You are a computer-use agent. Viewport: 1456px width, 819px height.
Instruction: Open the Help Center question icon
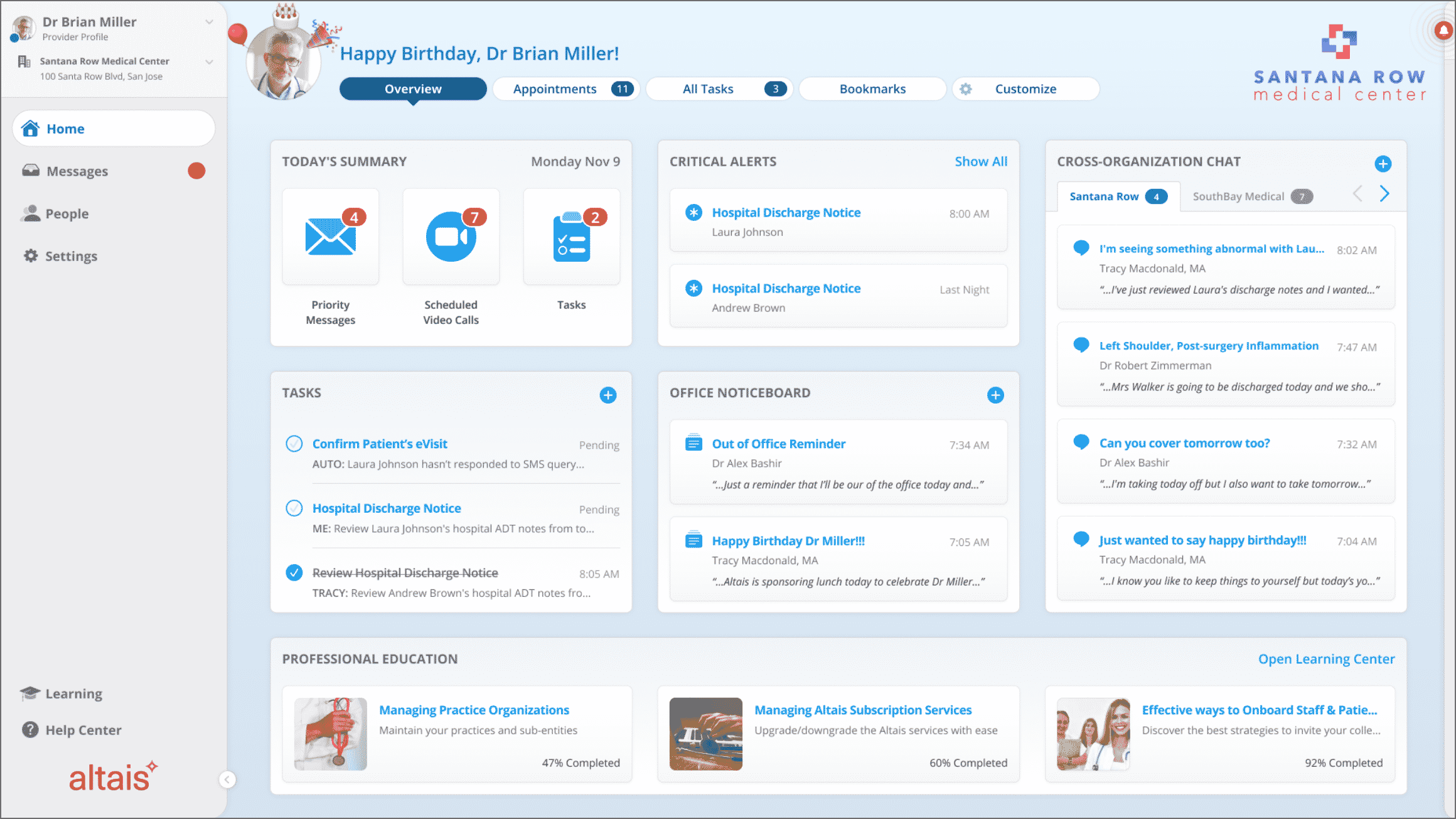30,730
